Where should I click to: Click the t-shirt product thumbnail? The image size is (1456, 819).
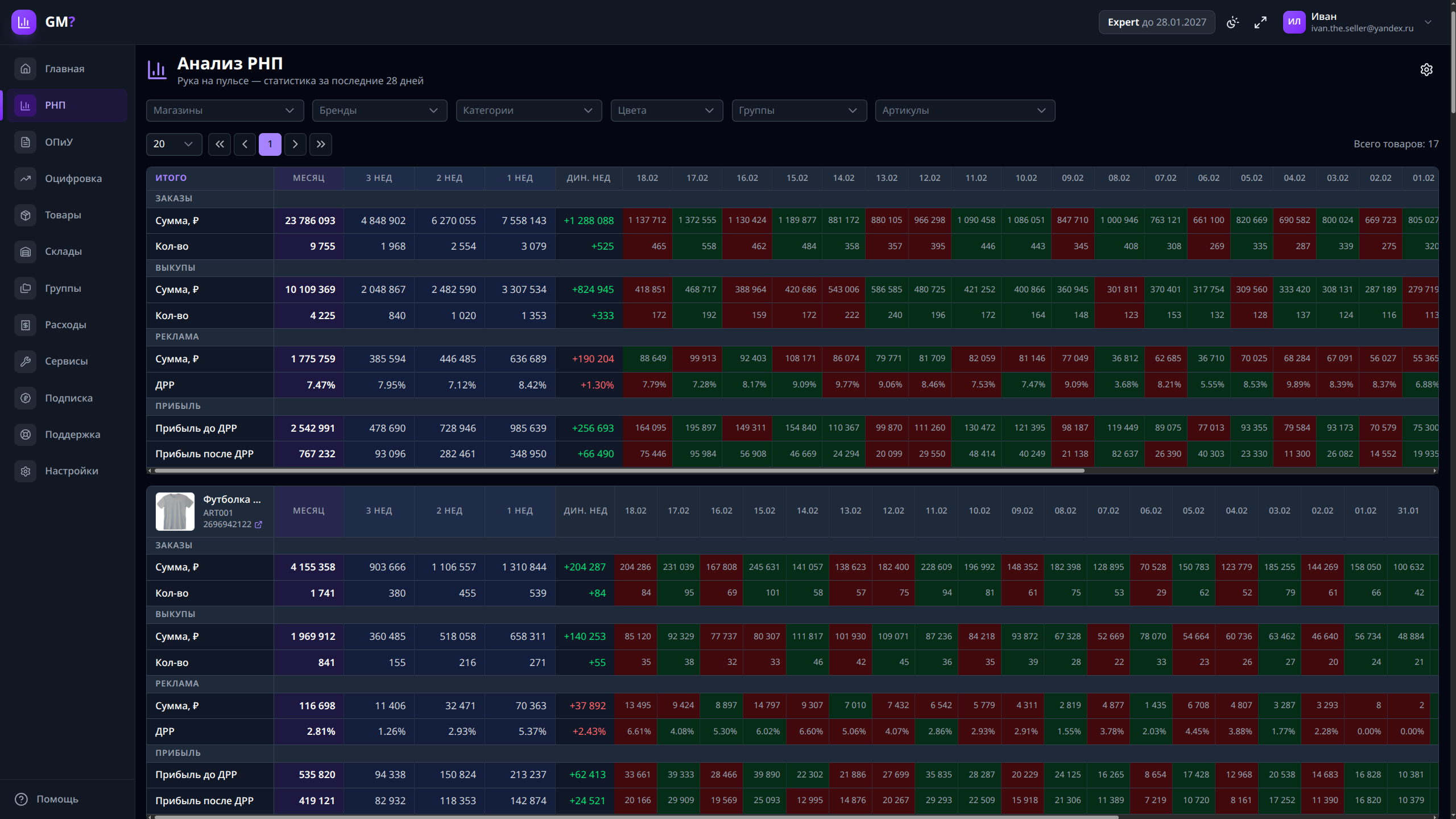tap(175, 511)
